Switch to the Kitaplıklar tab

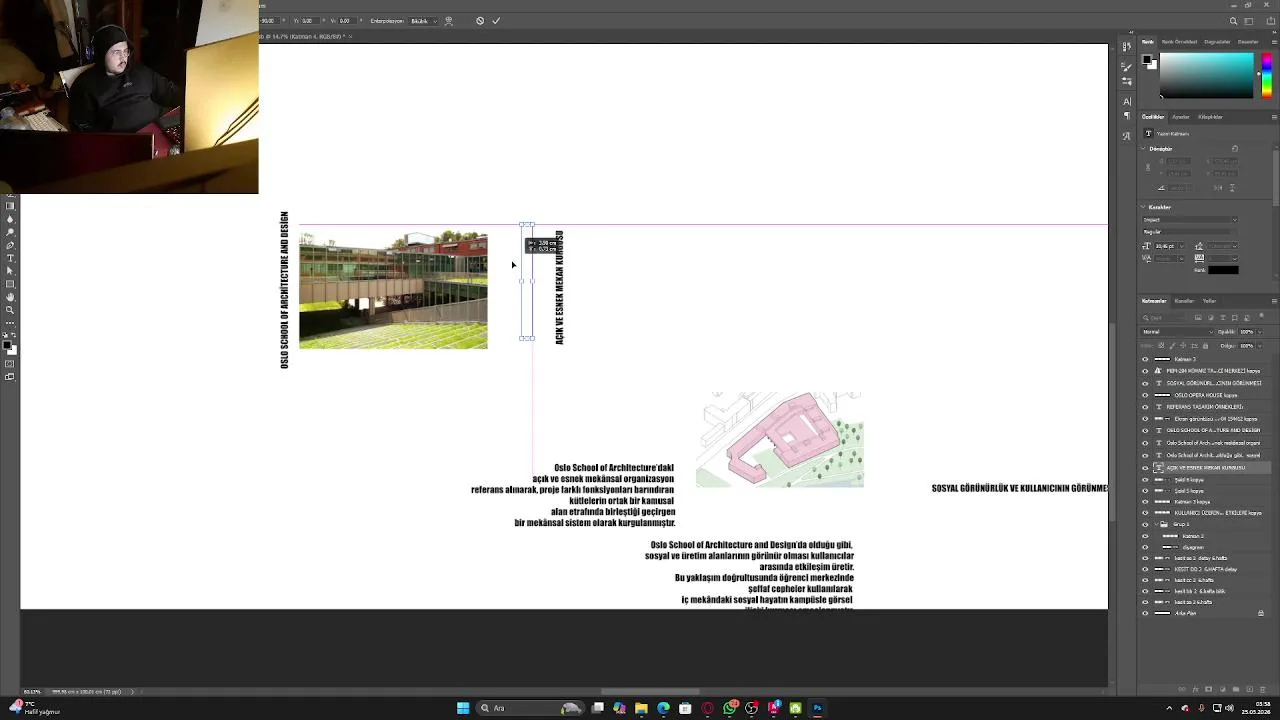click(x=1210, y=117)
